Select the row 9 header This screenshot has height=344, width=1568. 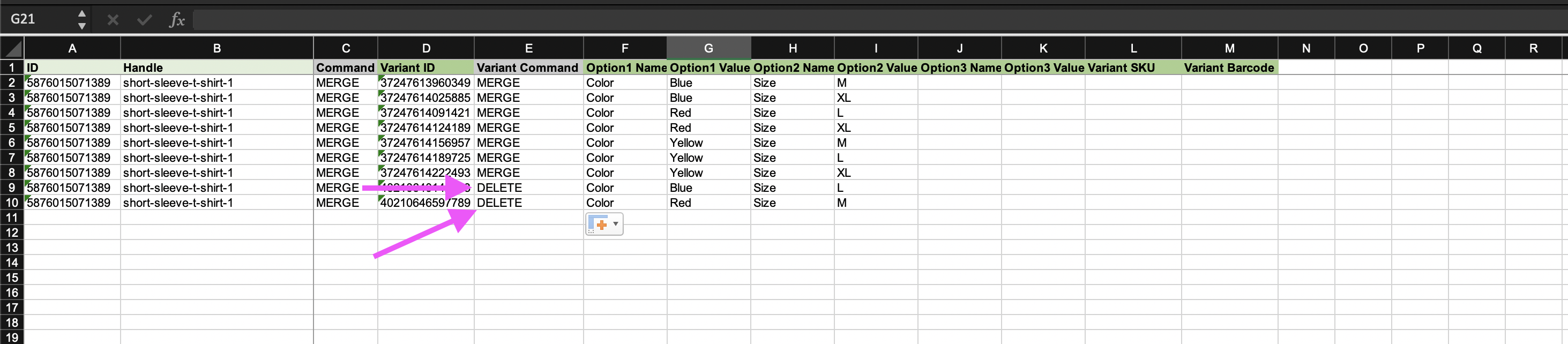pos(12,188)
